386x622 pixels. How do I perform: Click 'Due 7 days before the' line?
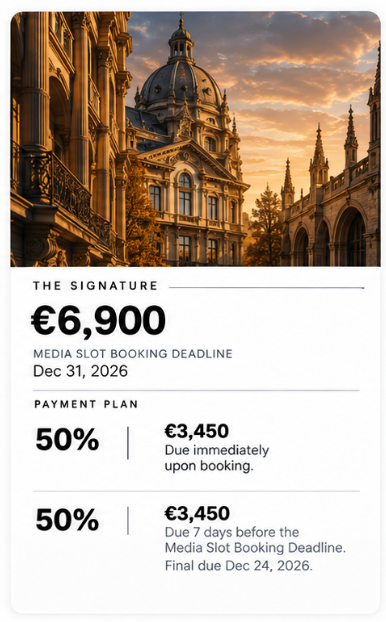pyautogui.click(x=232, y=532)
